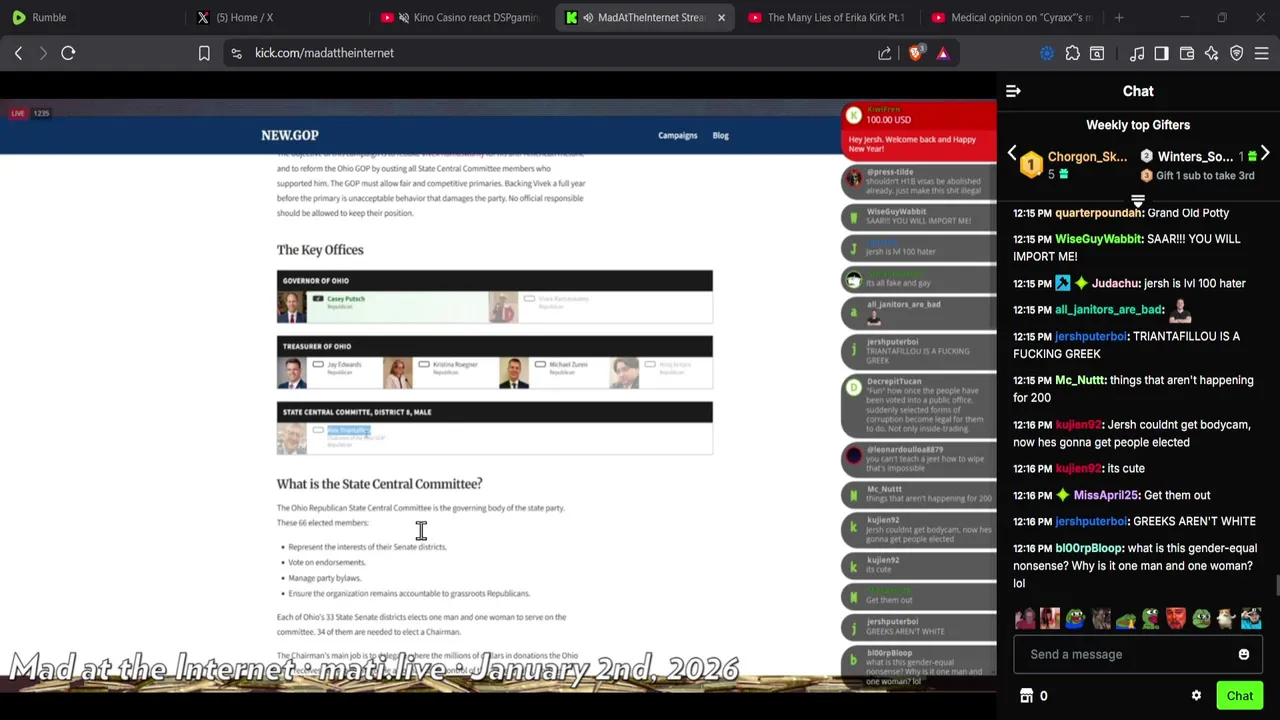Click Blog link on NEW.GOP page
The image size is (1280, 720).
click(x=720, y=135)
